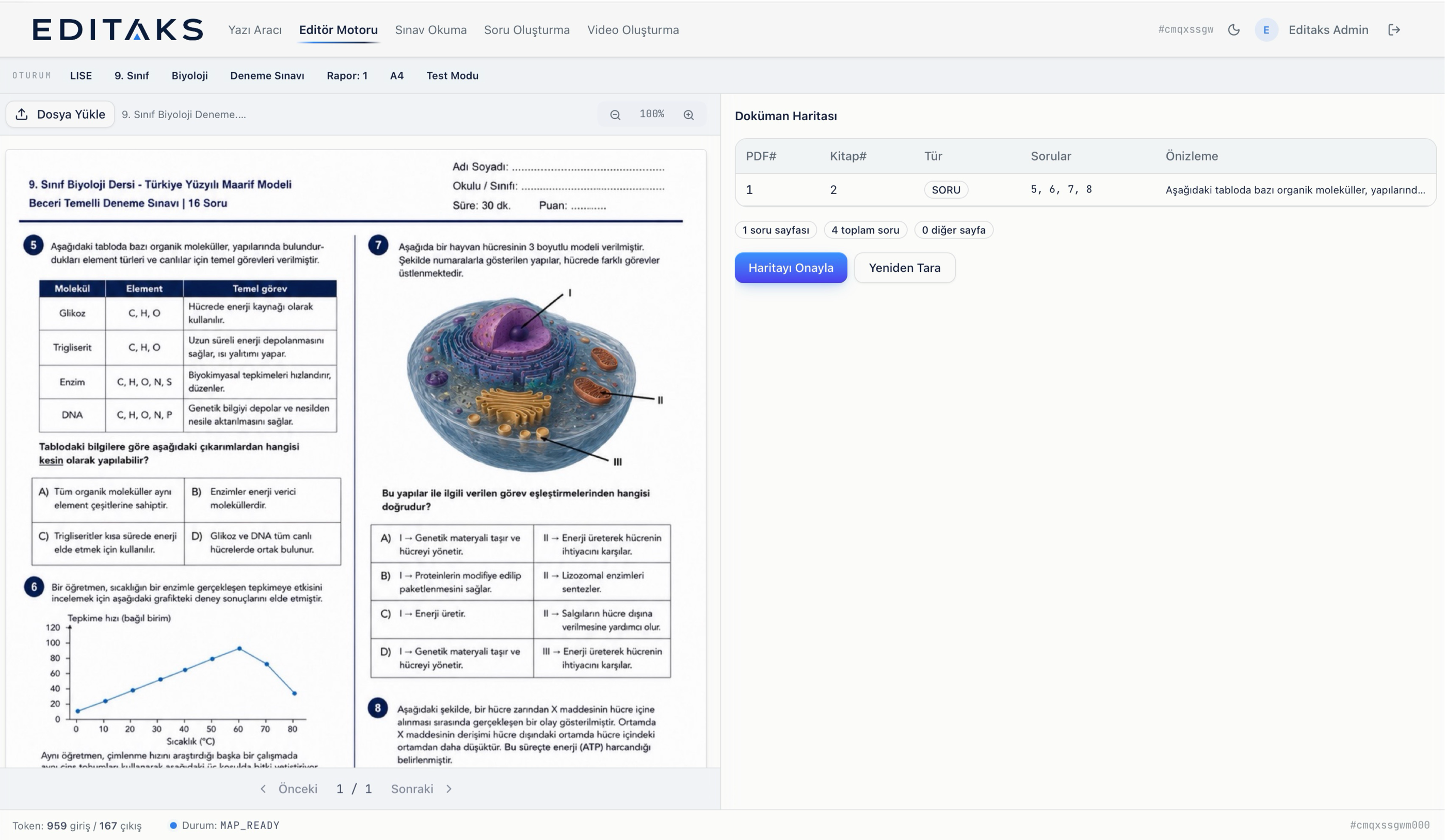The image size is (1445, 840).
Task: Click the Test Modu session tag
Action: pos(453,76)
